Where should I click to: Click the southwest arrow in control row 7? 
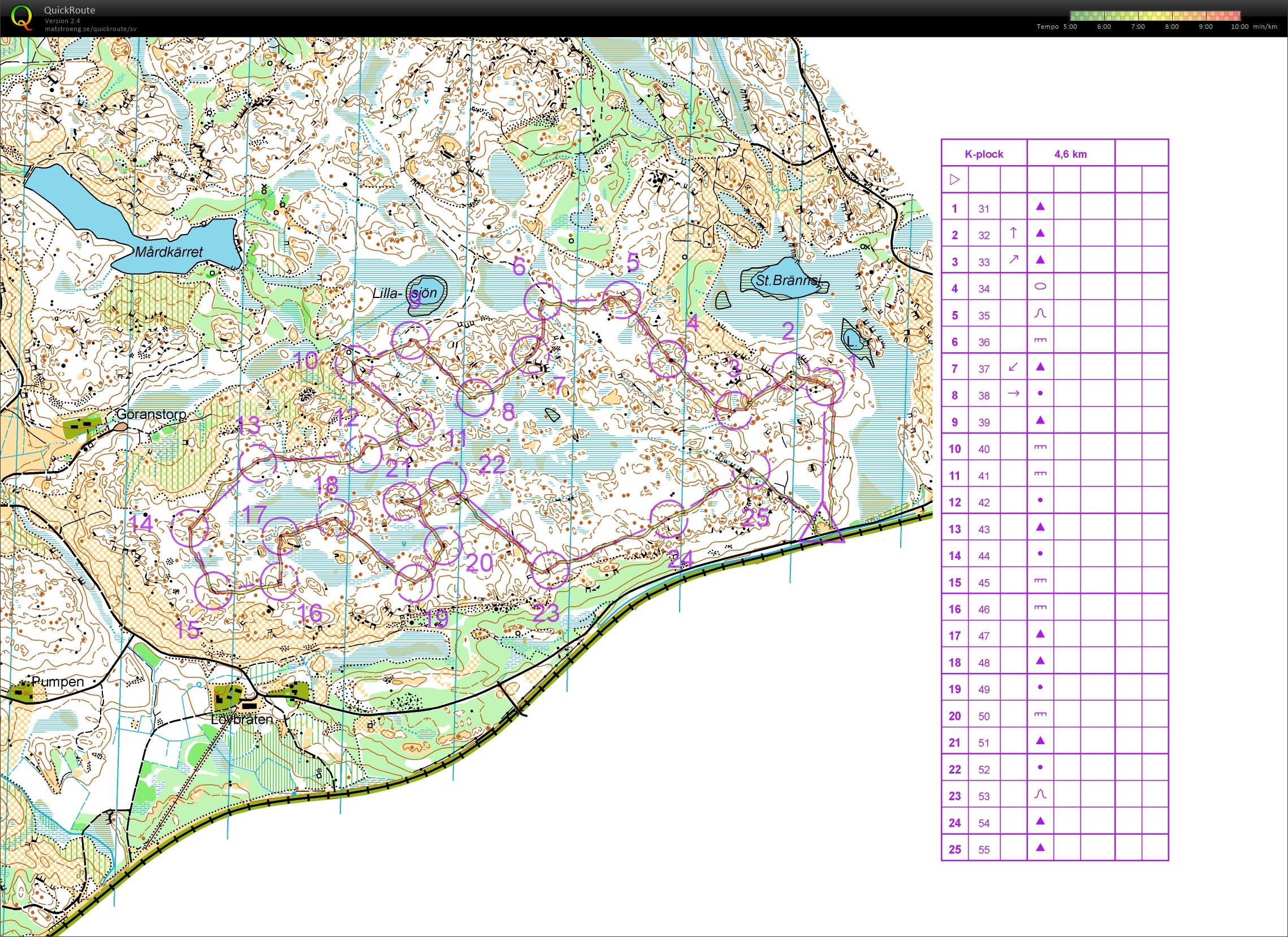tap(1014, 367)
